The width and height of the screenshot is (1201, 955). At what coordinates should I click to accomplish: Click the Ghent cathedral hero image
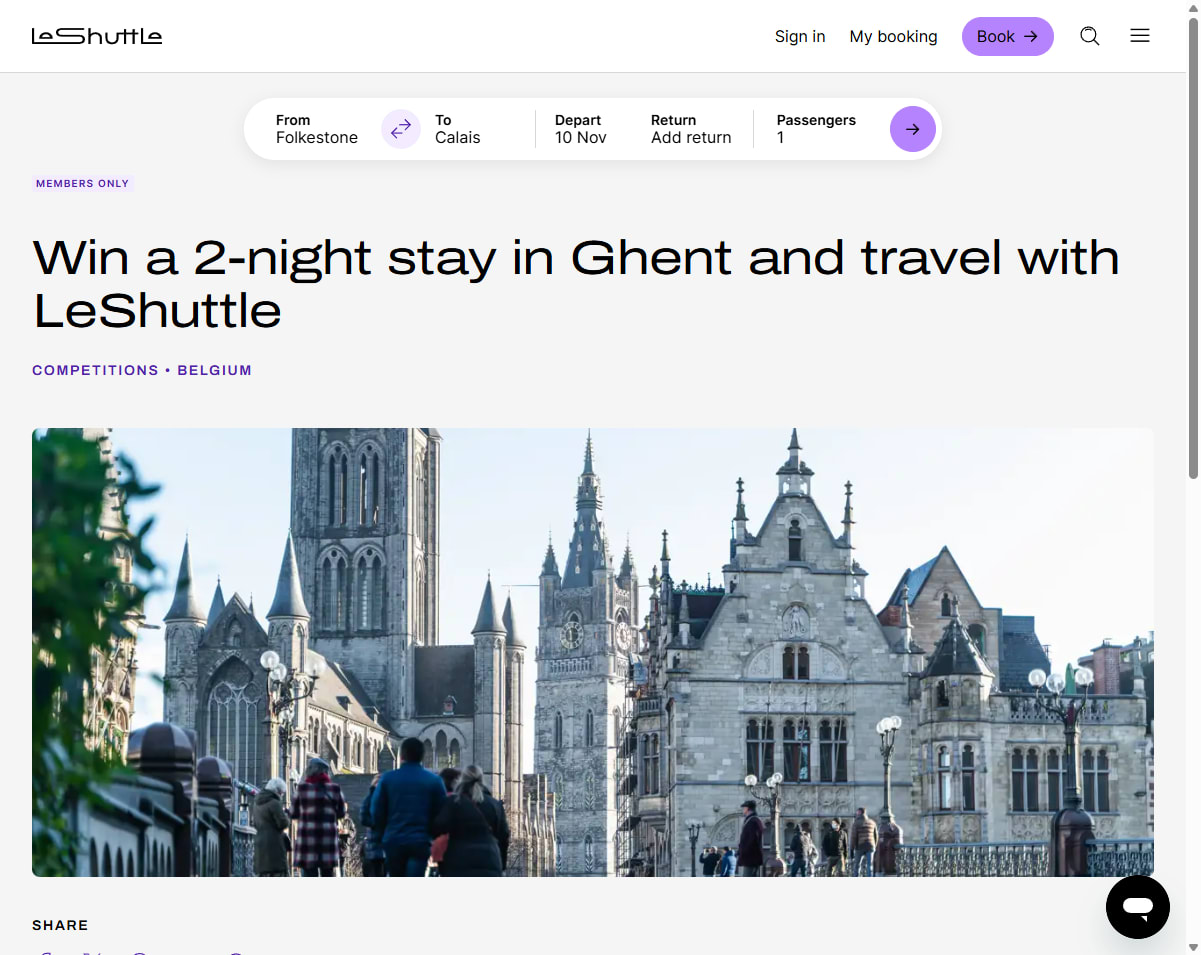(x=593, y=652)
